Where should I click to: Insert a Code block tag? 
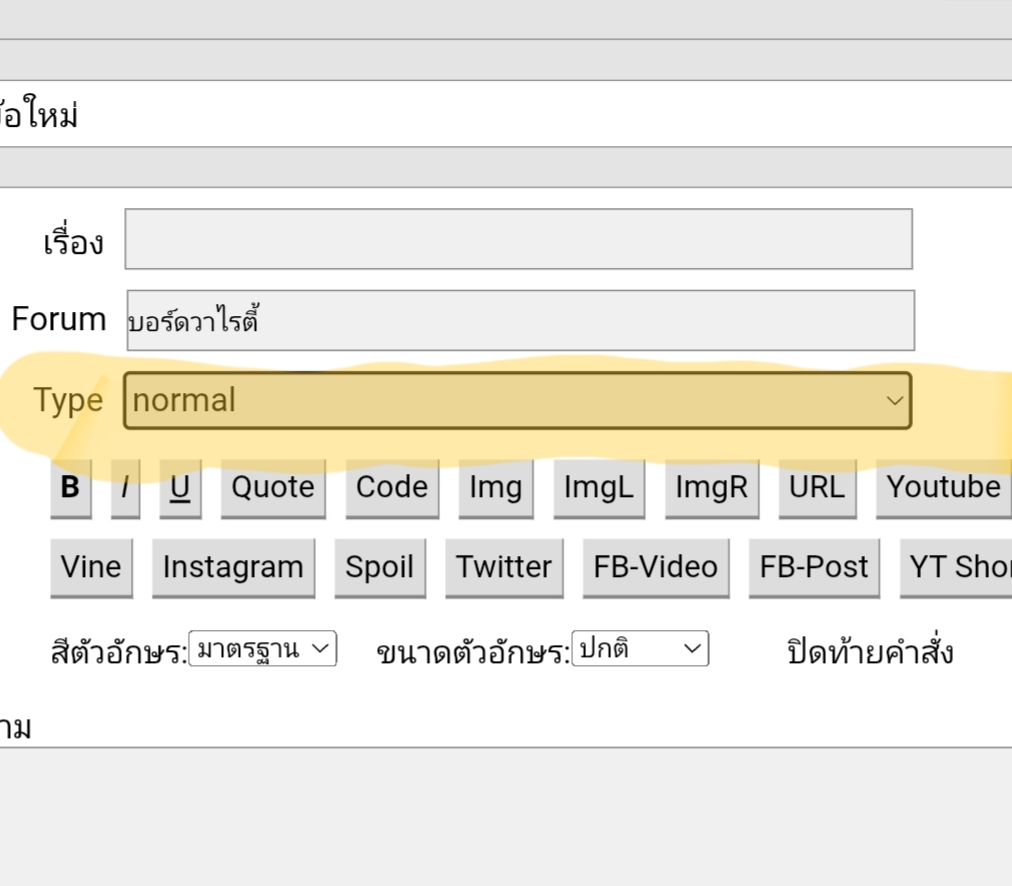point(392,488)
